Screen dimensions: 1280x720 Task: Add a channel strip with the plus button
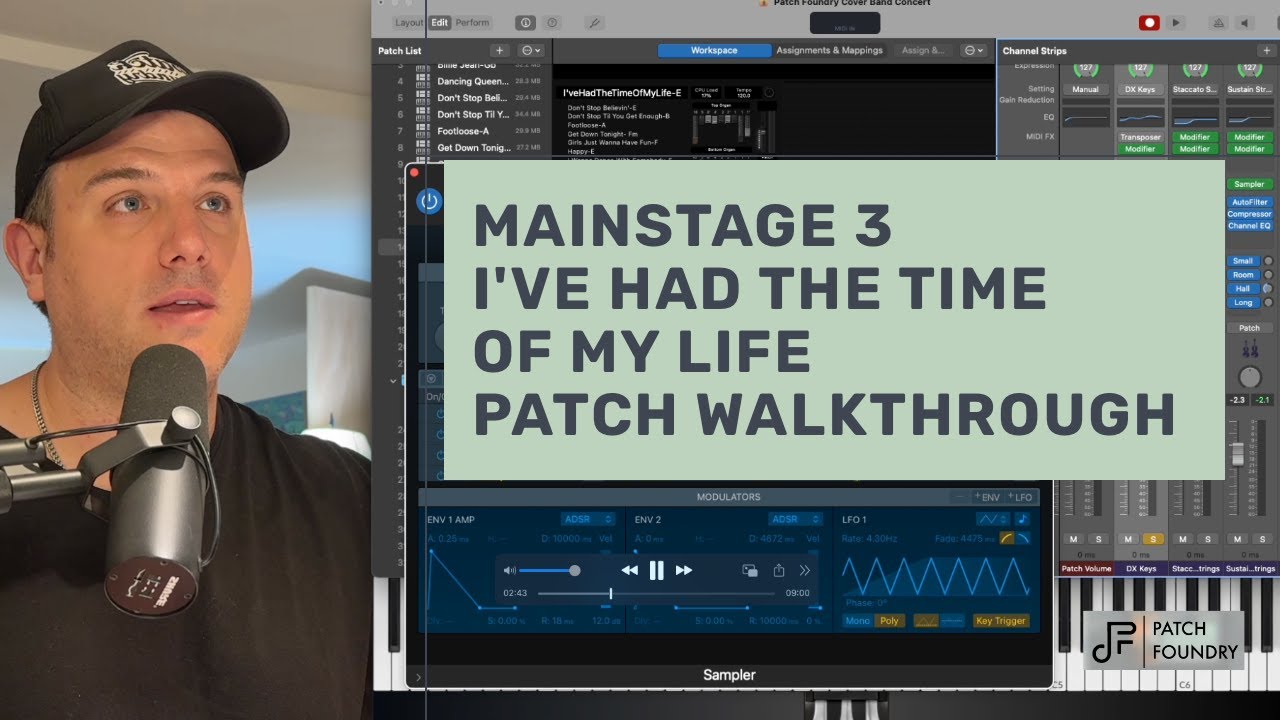[1266, 50]
